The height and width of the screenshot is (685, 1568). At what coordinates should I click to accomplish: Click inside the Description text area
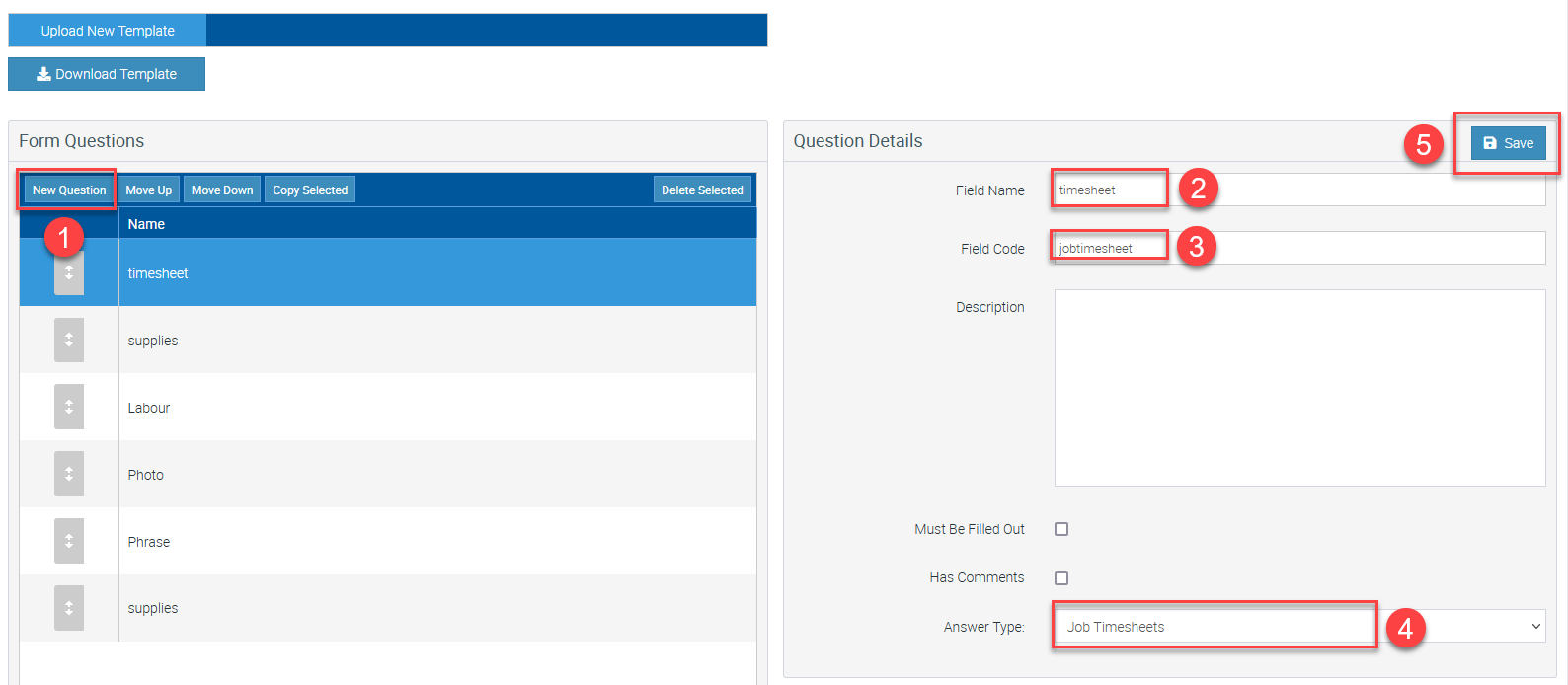pos(1298,387)
